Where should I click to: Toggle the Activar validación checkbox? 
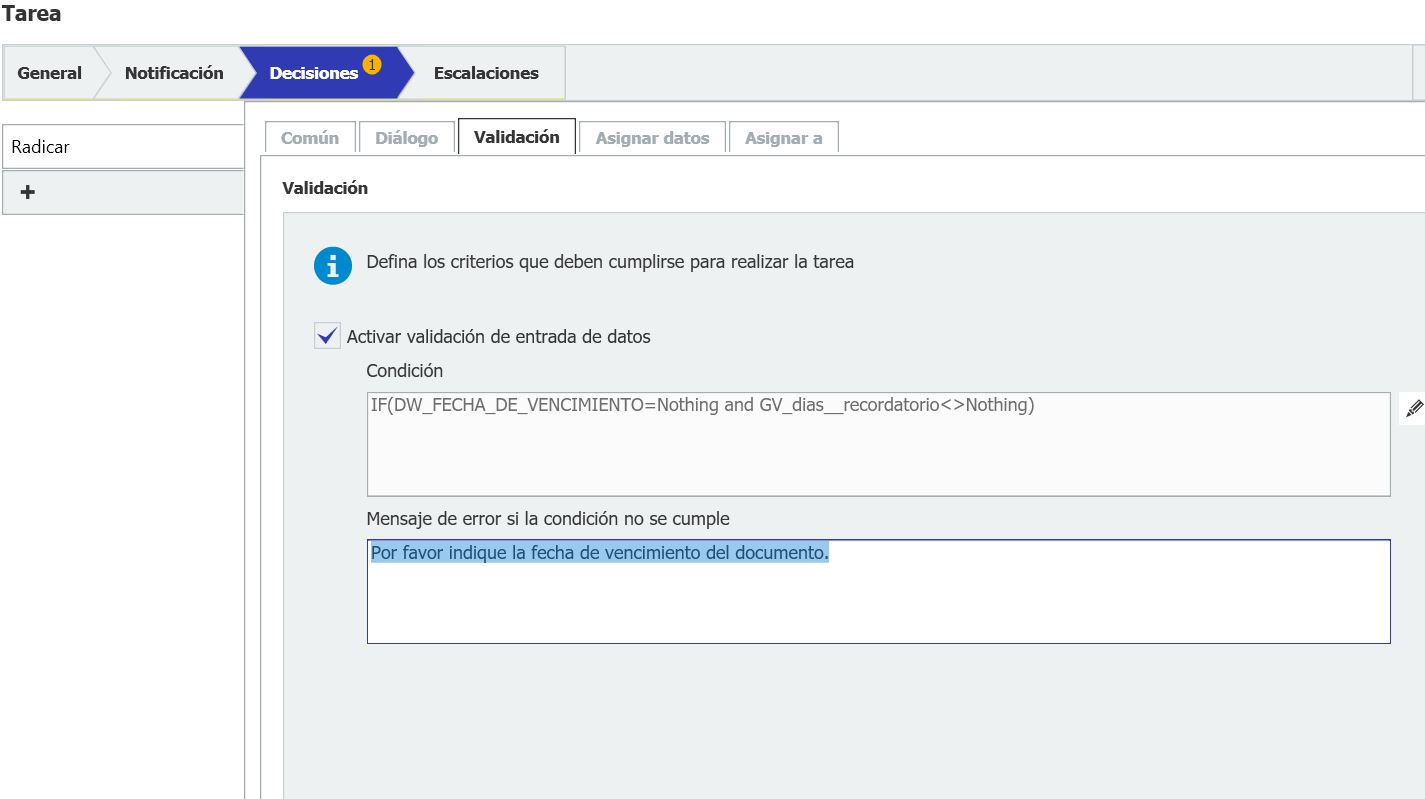pos(327,336)
